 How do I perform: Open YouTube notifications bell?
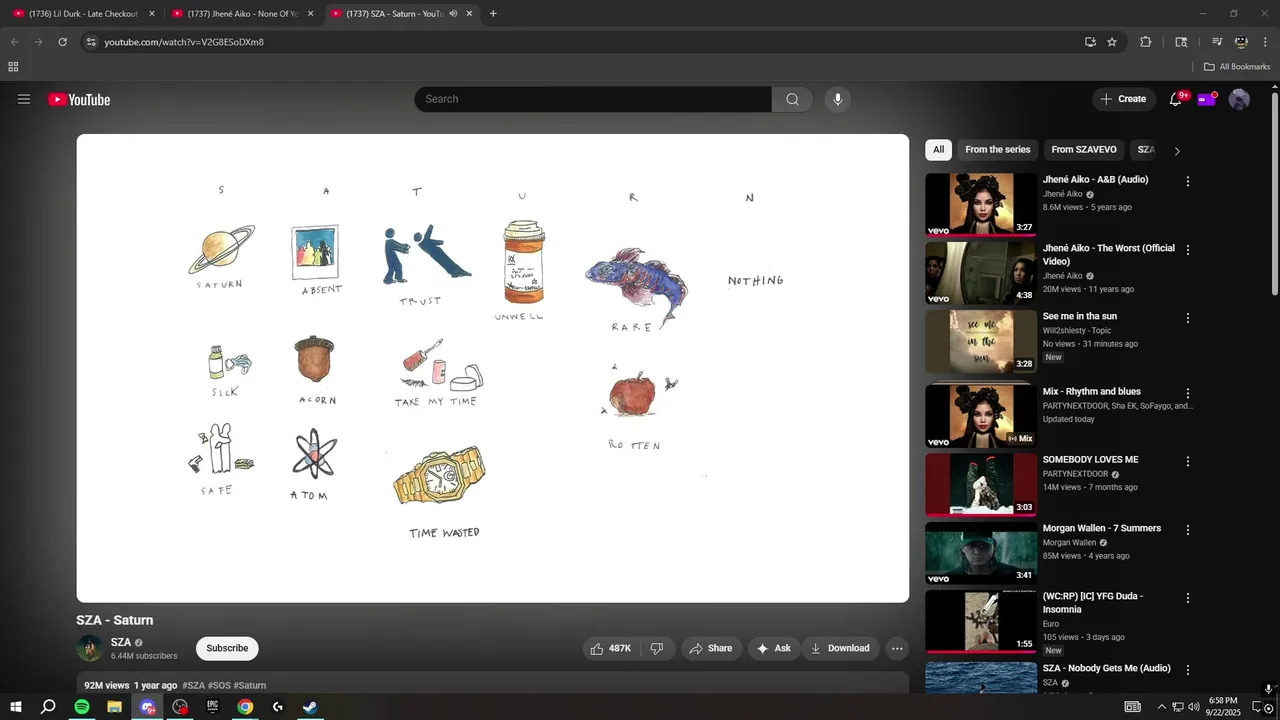(1176, 99)
